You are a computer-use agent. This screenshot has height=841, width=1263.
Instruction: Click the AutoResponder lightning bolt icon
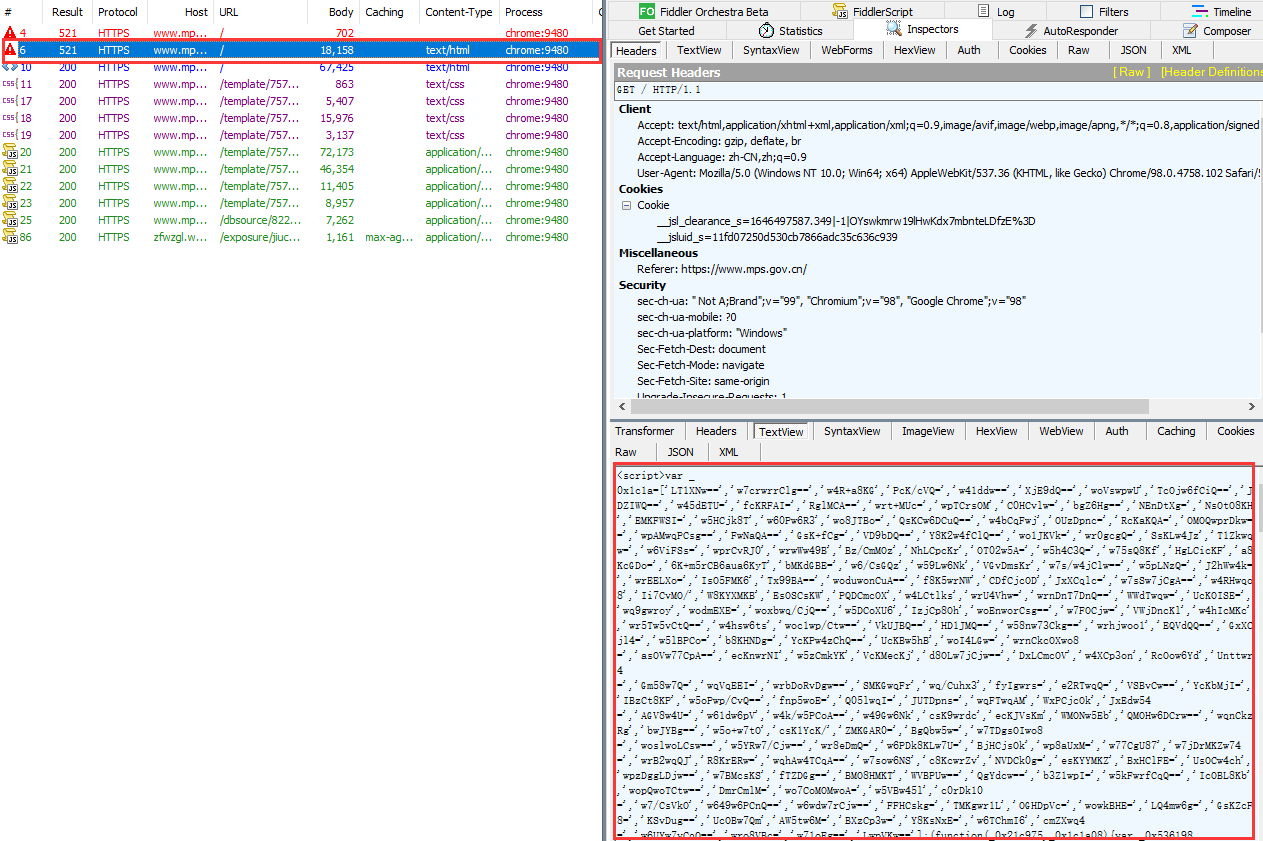coord(1029,31)
